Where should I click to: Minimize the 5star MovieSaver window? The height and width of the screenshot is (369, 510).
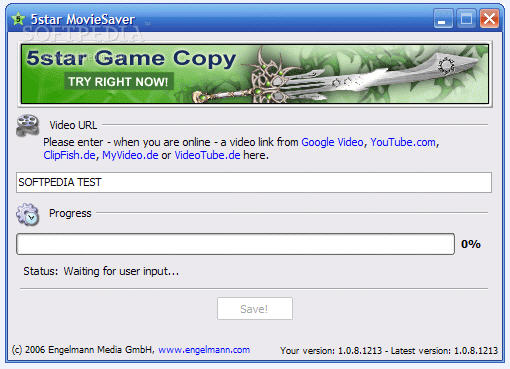tap(443, 18)
